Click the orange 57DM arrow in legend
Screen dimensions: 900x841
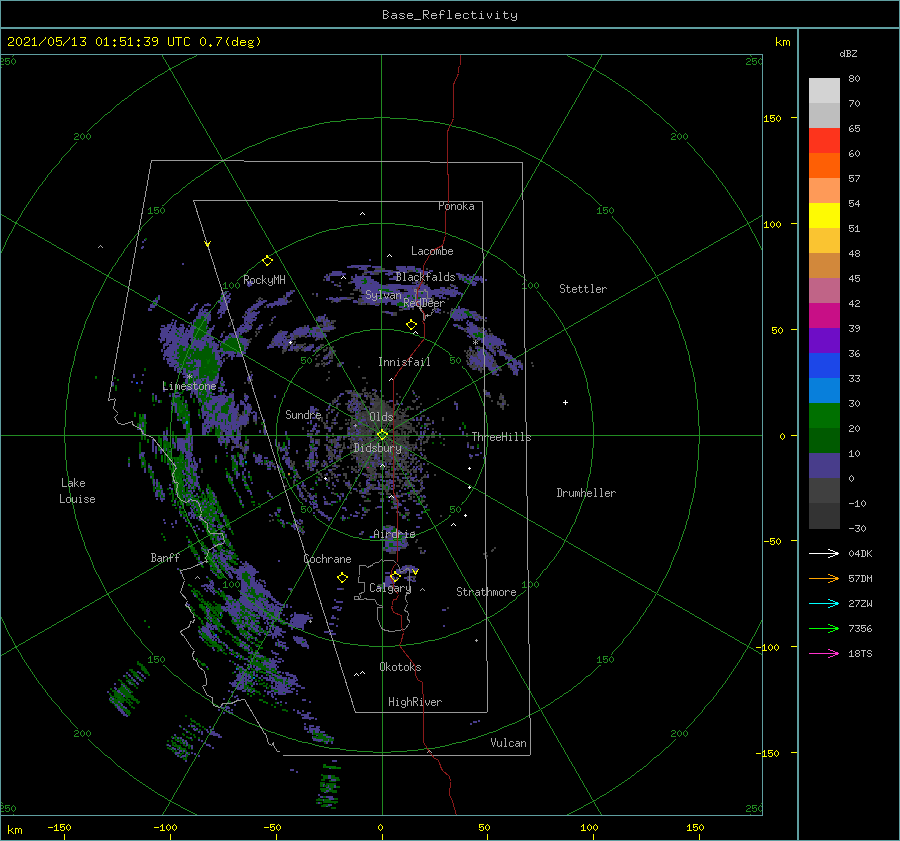(824, 579)
